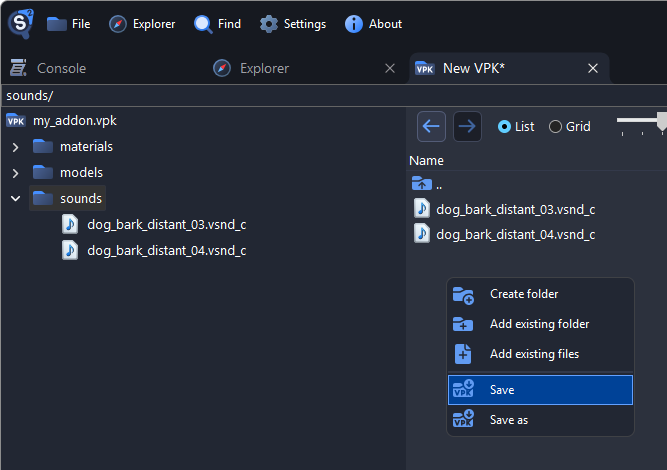This screenshot has height=470, width=667.
Task: Click the Add existing folder icon
Action: click(463, 324)
